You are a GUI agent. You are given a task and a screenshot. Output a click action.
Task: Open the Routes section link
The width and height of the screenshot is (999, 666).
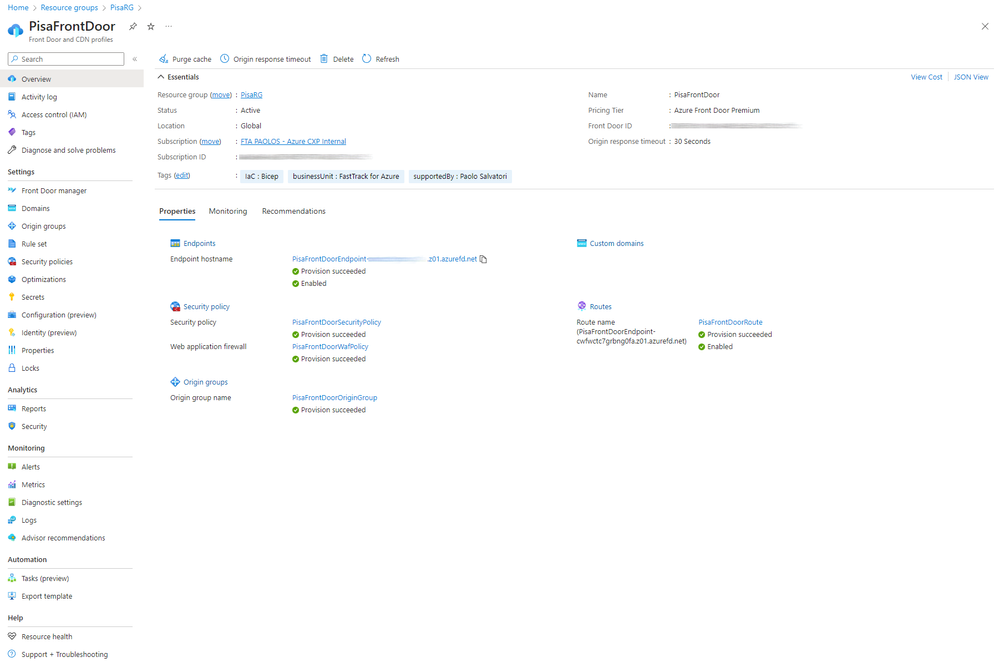pyautogui.click(x=600, y=307)
